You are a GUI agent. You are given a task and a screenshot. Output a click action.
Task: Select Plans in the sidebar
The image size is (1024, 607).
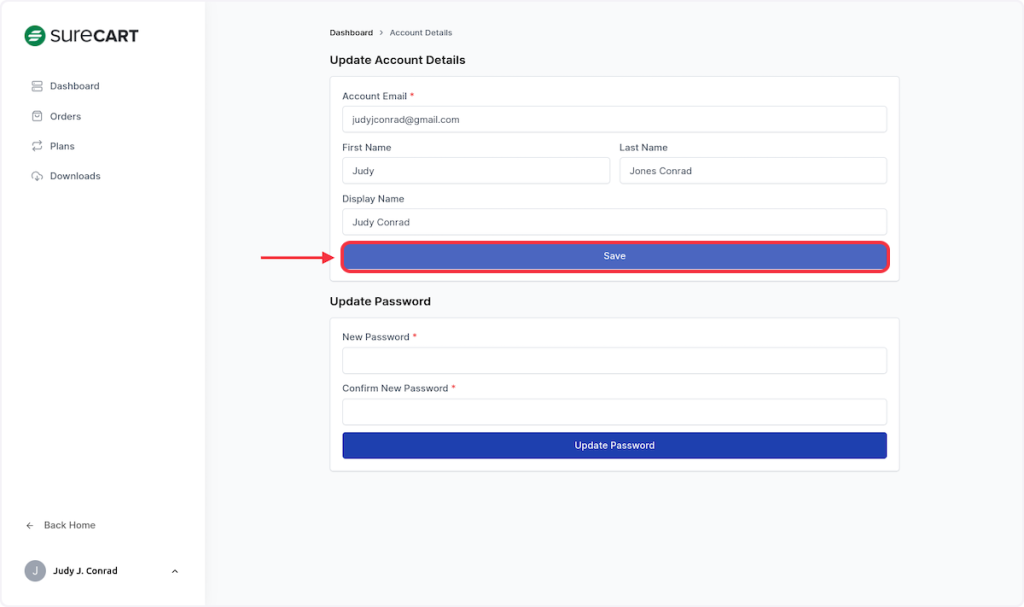click(62, 146)
